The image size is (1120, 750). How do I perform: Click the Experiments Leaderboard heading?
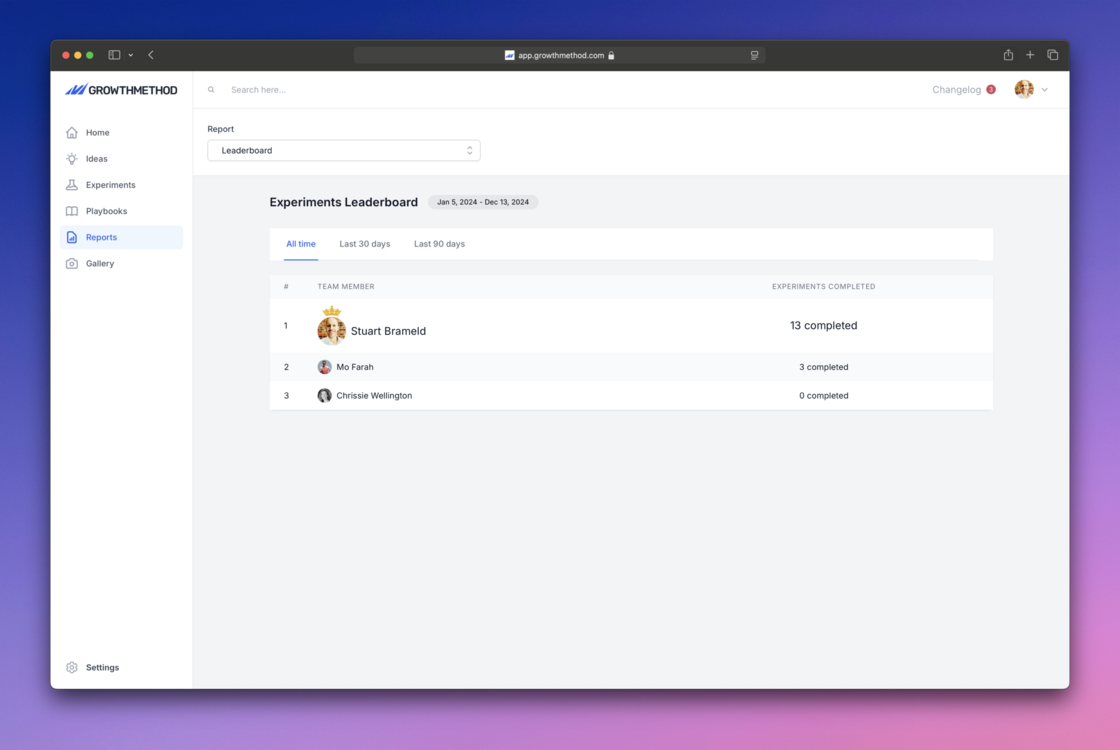(x=344, y=202)
